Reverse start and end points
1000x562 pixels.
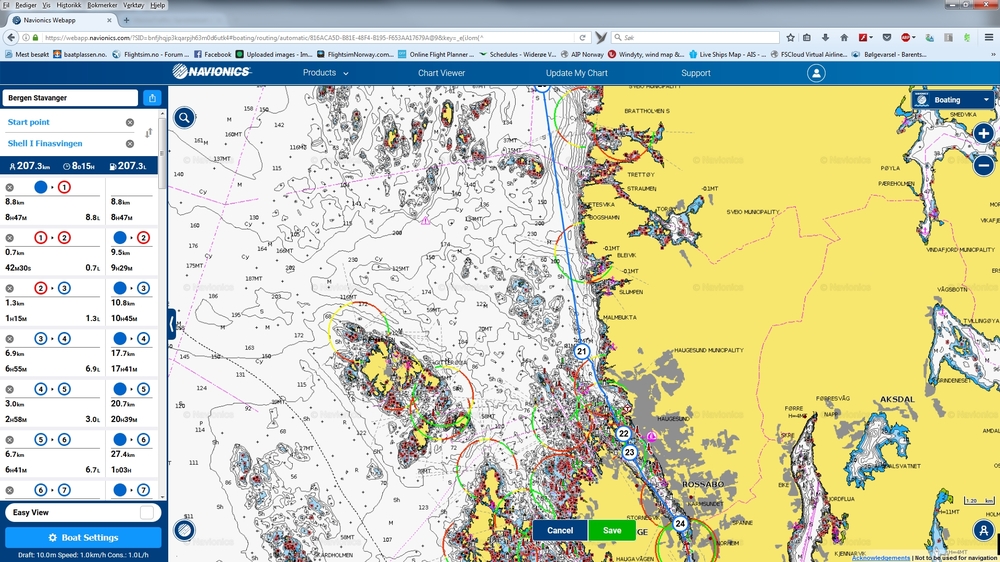tap(149, 133)
